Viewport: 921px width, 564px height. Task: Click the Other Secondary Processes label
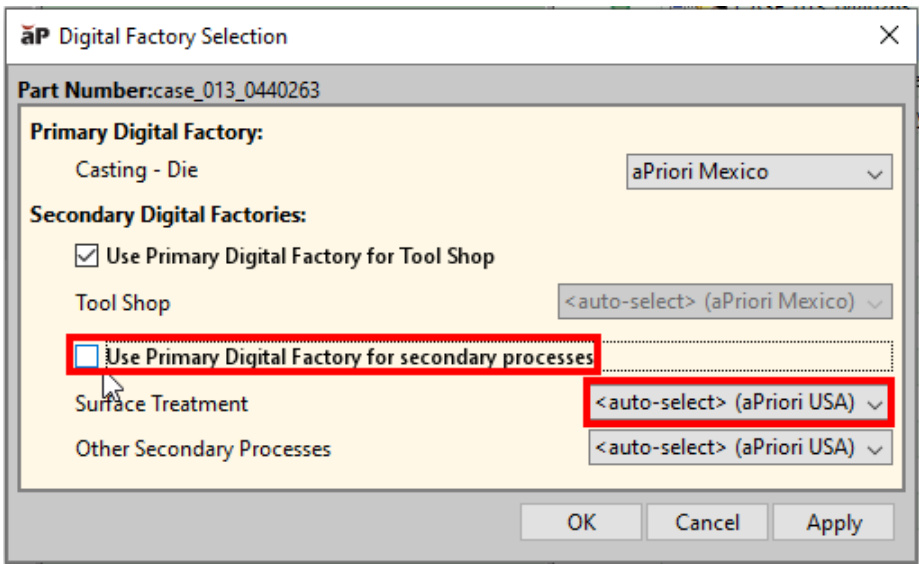(203, 449)
